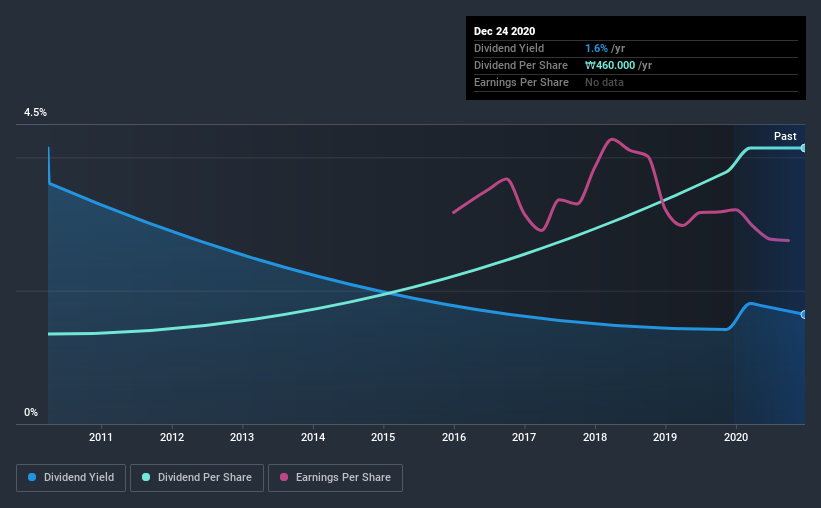Viewport: 821px width, 508px height.
Task: Click the 2013 axis label
Action: point(242,437)
